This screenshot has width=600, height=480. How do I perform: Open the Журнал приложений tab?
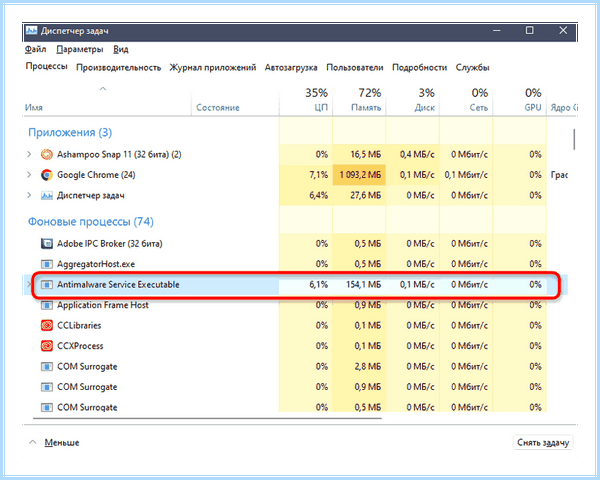[213, 68]
